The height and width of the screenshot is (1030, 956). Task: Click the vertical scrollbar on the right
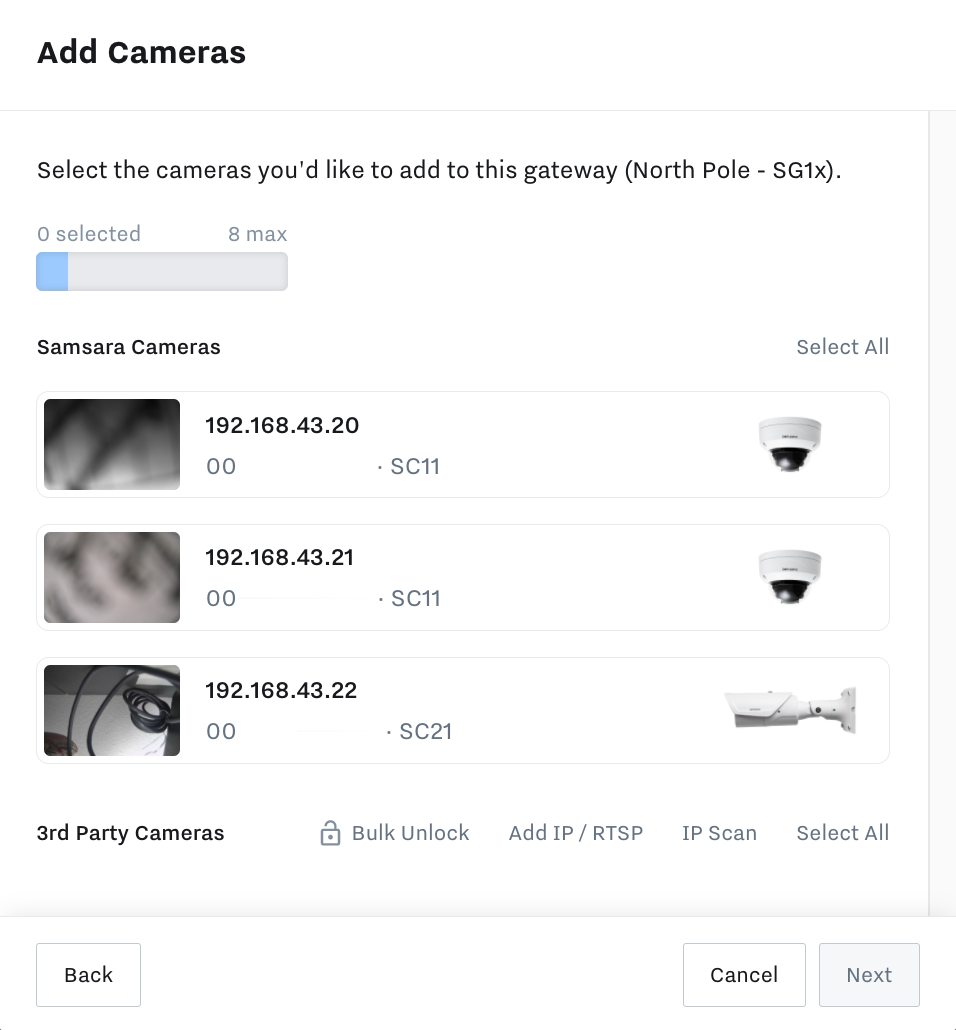tap(942, 512)
